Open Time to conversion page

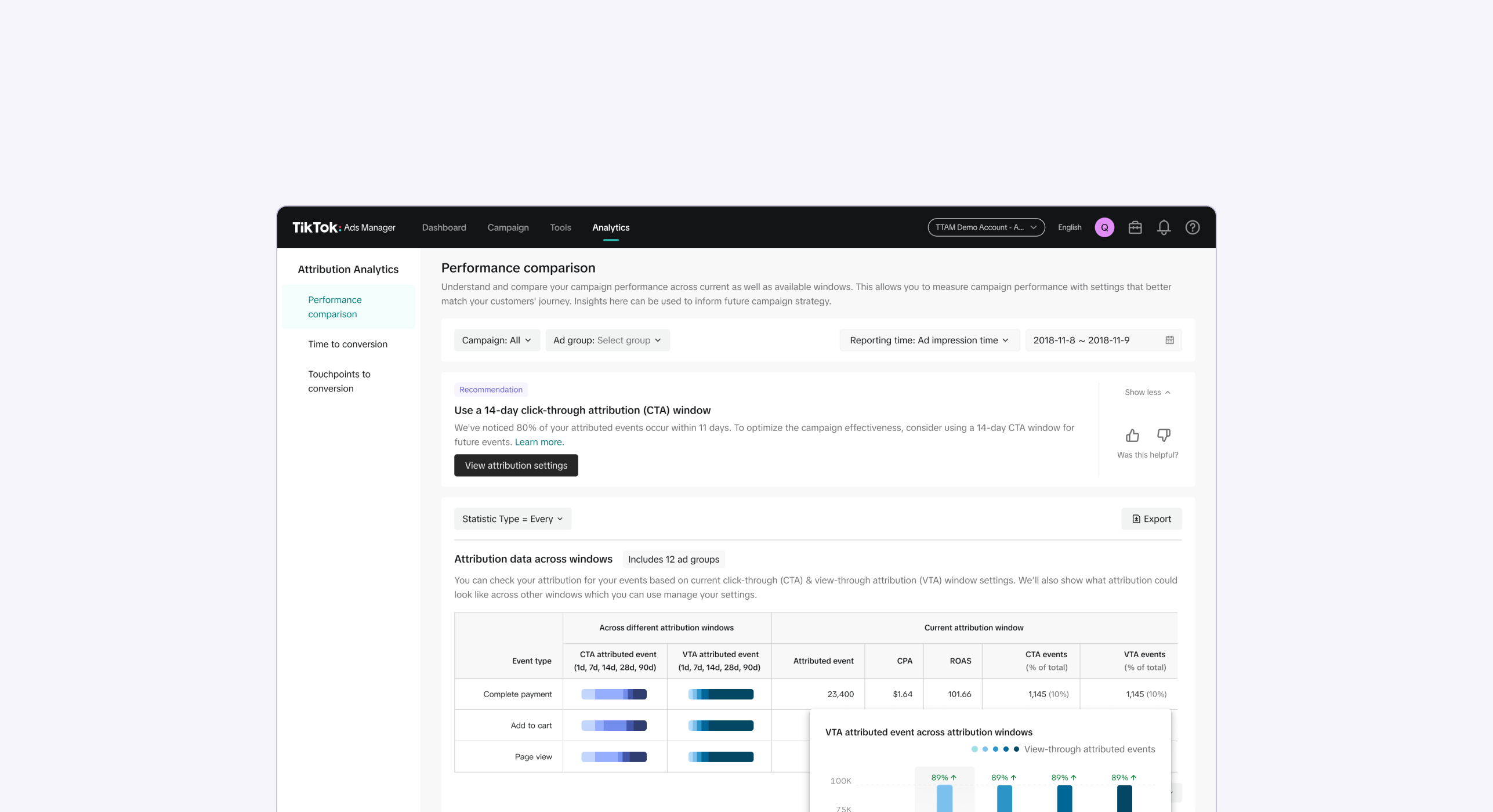[x=347, y=345]
